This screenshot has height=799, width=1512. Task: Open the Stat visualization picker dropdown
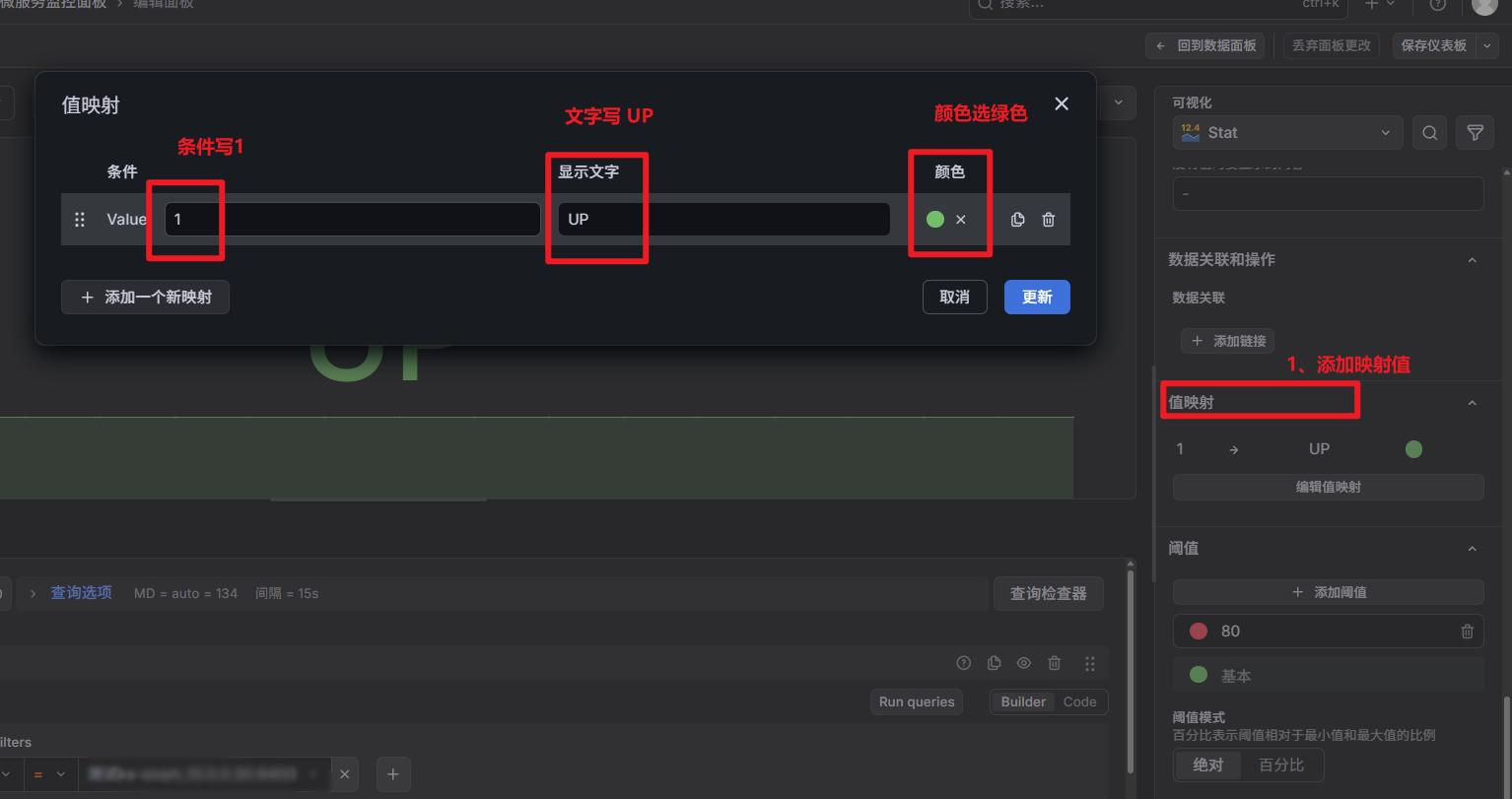pos(1287,133)
